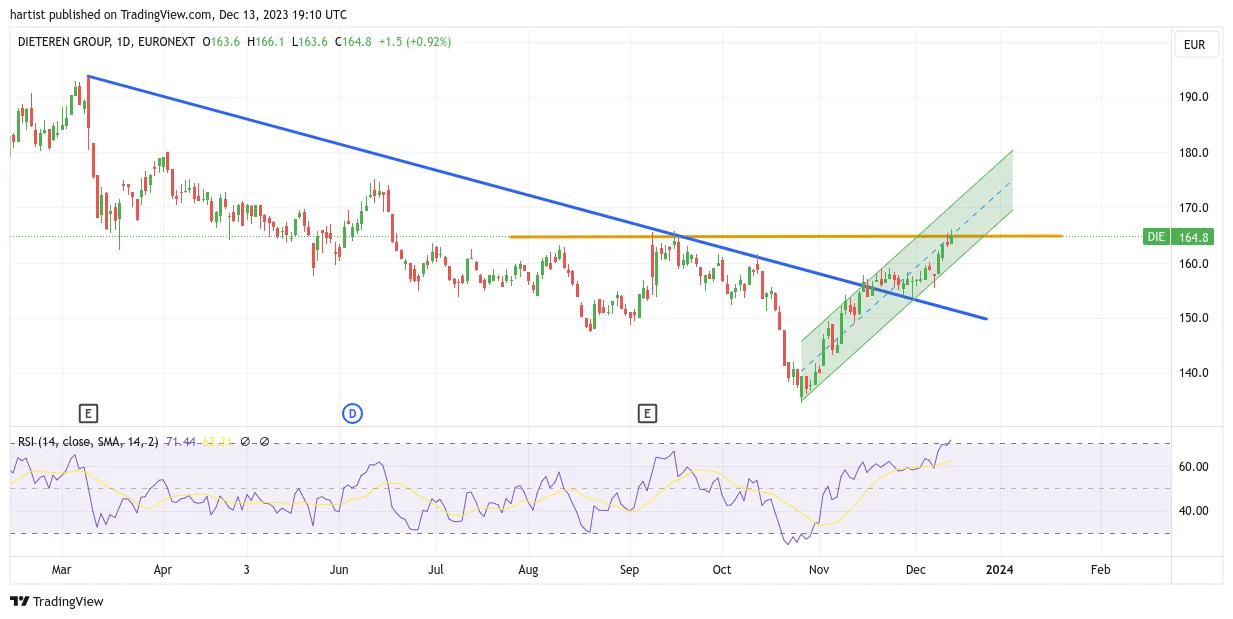1233x619 pixels.
Task: Click the 164.8 last price label
Action: pos(1192,237)
